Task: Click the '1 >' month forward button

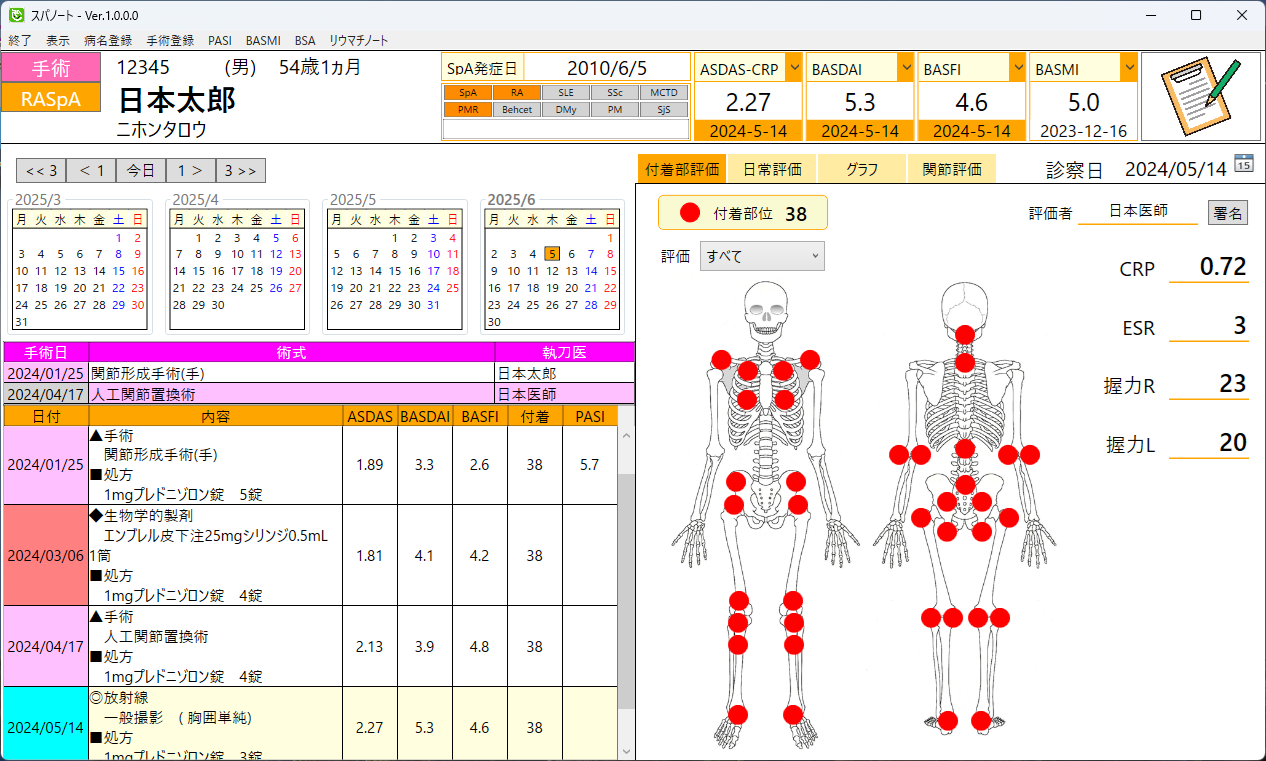Action: tap(191, 170)
